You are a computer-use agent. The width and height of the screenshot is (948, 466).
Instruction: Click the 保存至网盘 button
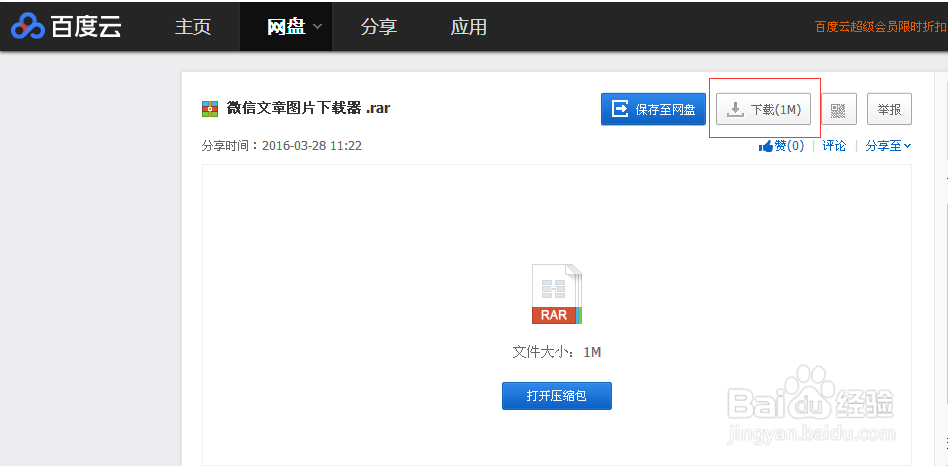click(654, 109)
